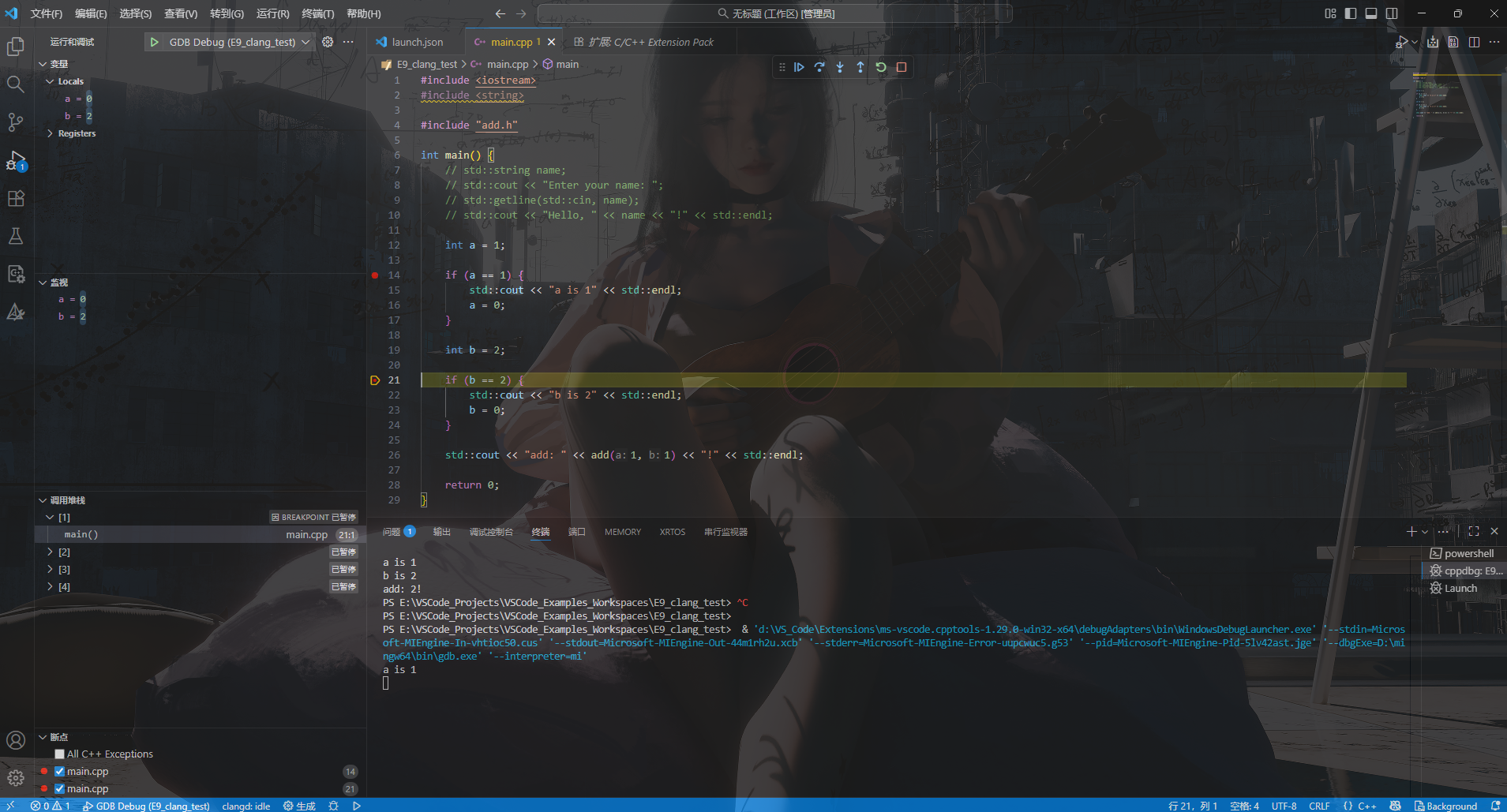Open Source Control view in activity bar

(16, 122)
